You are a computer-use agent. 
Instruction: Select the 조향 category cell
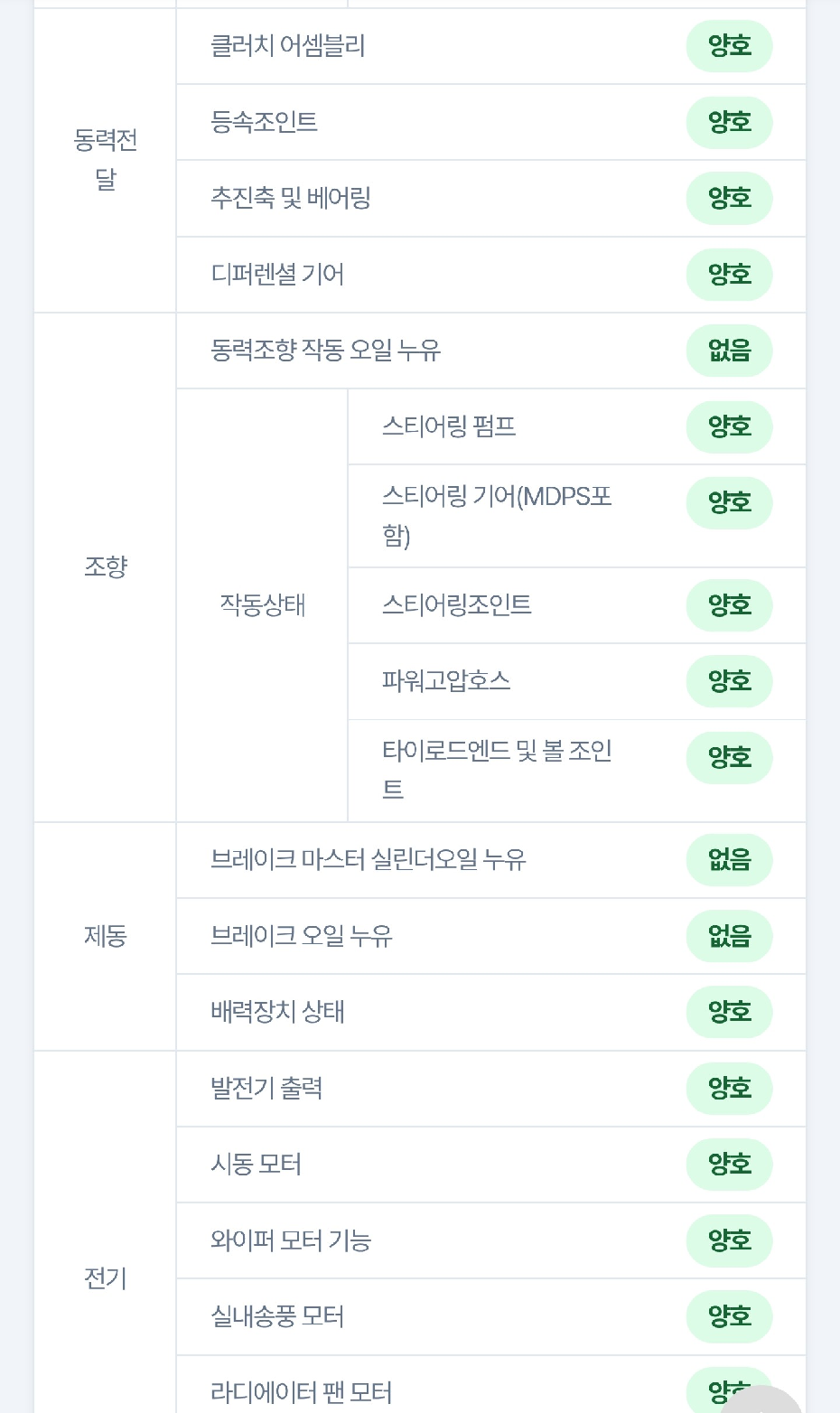point(105,567)
